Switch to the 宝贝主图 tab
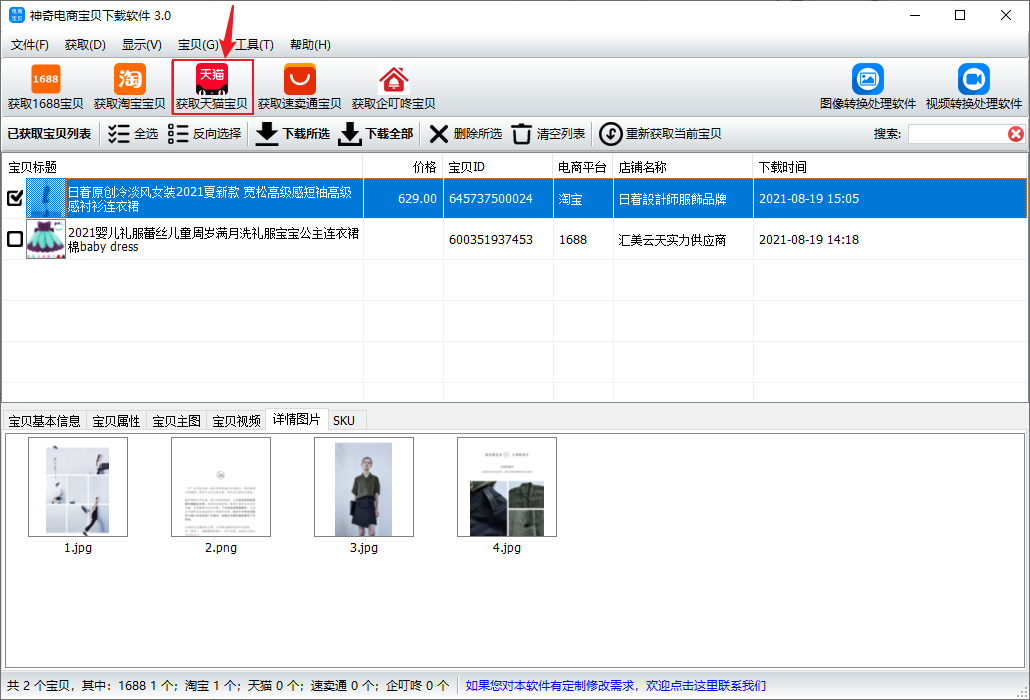This screenshot has height=700, width=1030. [x=176, y=421]
